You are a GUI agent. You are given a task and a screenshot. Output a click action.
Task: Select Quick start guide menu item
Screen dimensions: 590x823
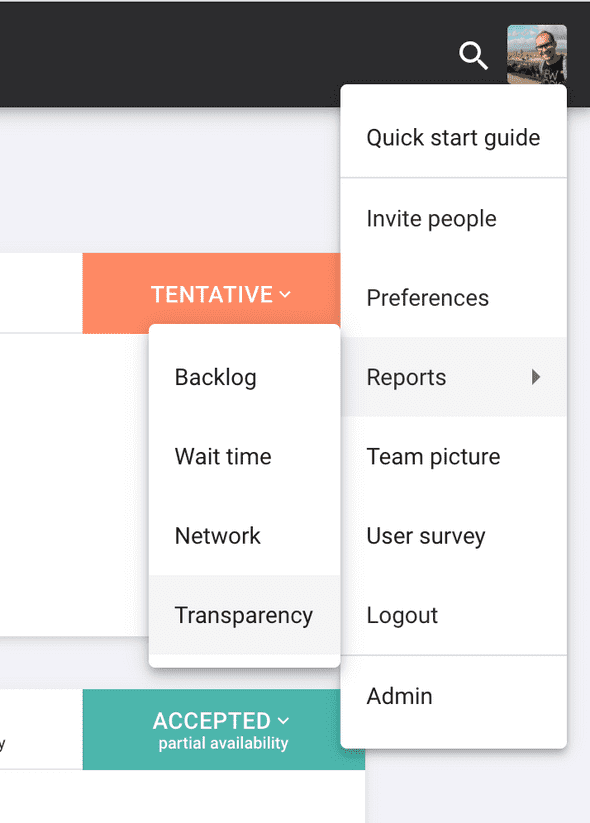(x=454, y=138)
